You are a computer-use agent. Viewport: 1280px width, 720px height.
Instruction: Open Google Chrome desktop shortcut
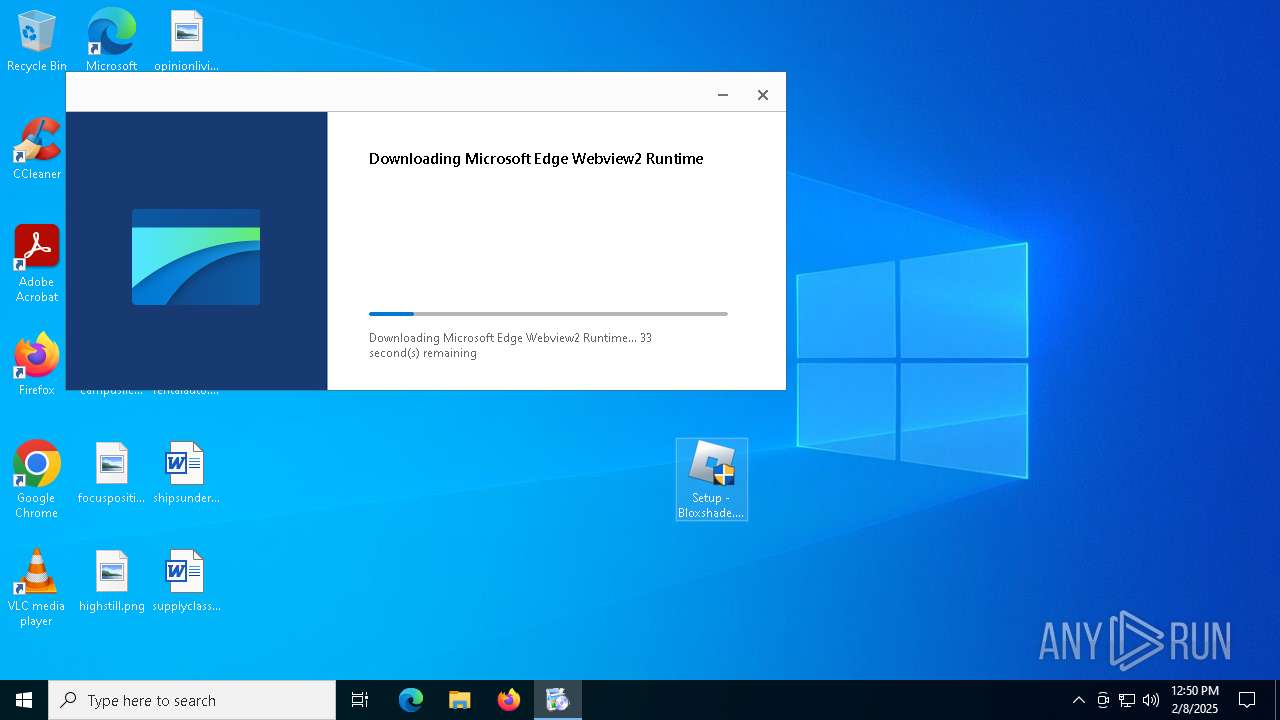tap(37, 480)
